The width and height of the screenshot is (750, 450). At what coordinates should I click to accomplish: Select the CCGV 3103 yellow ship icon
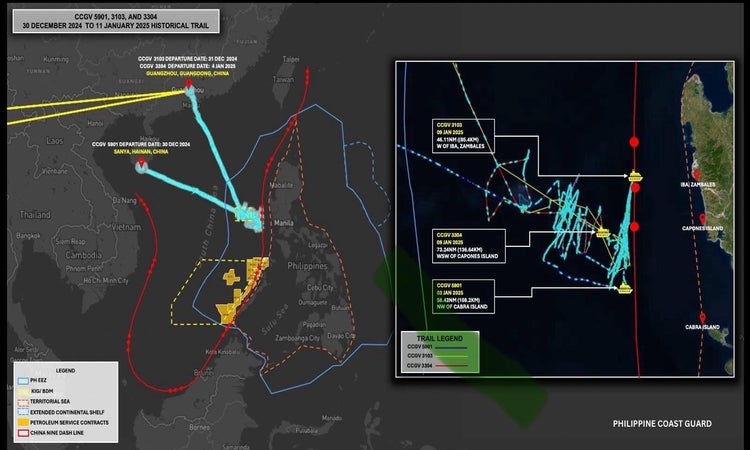(x=635, y=176)
